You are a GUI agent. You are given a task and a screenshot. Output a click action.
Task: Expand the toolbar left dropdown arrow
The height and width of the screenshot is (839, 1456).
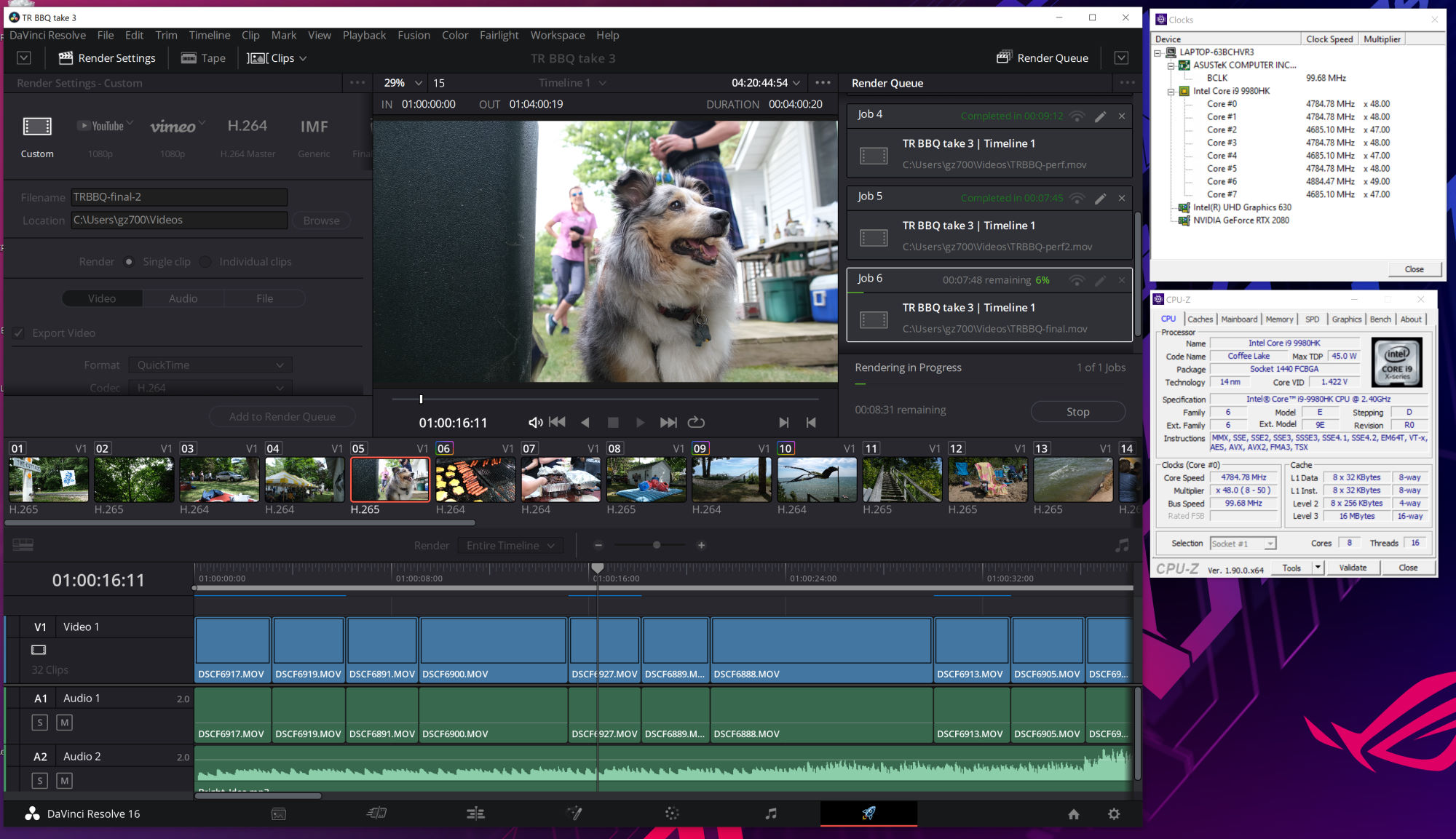[x=23, y=58]
